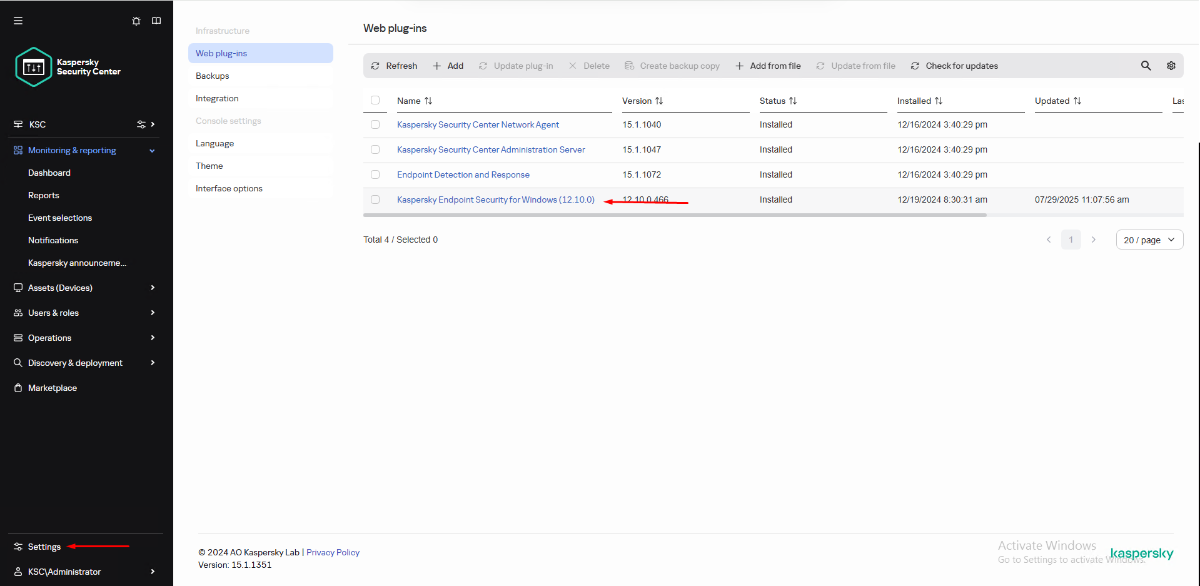Open the KSC server properties sliders icon
This screenshot has width=1200, height=586.
pyautogui.click(x=141, y=124)
